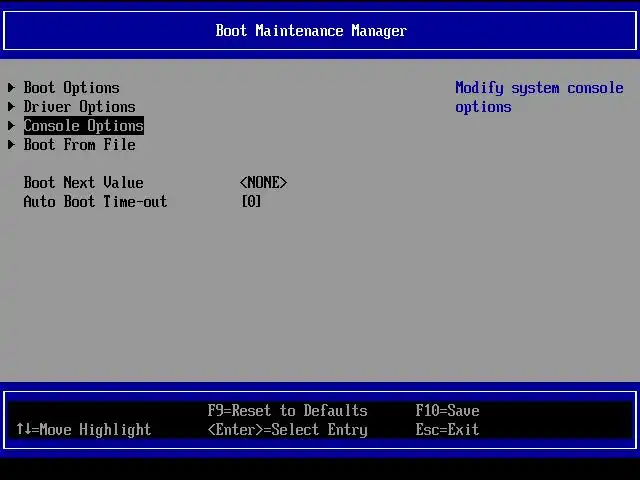Click the Boot Maintenance Manager title

(311, 31)
